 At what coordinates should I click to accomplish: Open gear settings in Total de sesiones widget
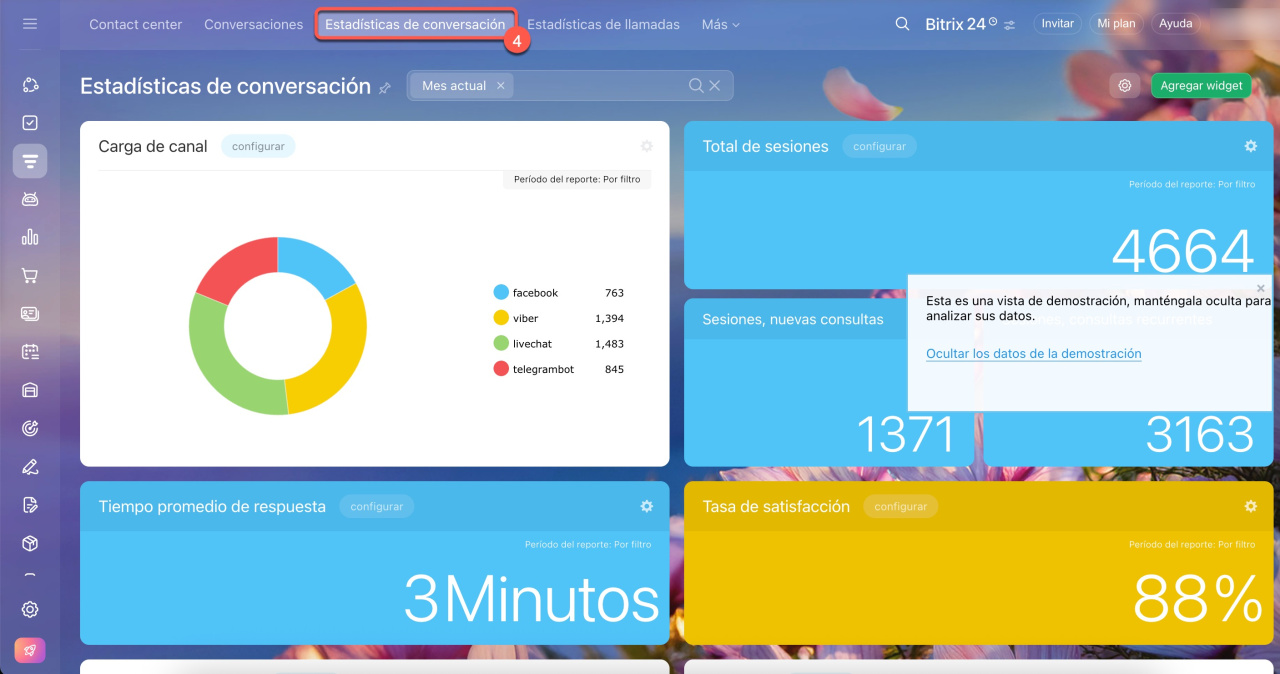[1250, 146]
